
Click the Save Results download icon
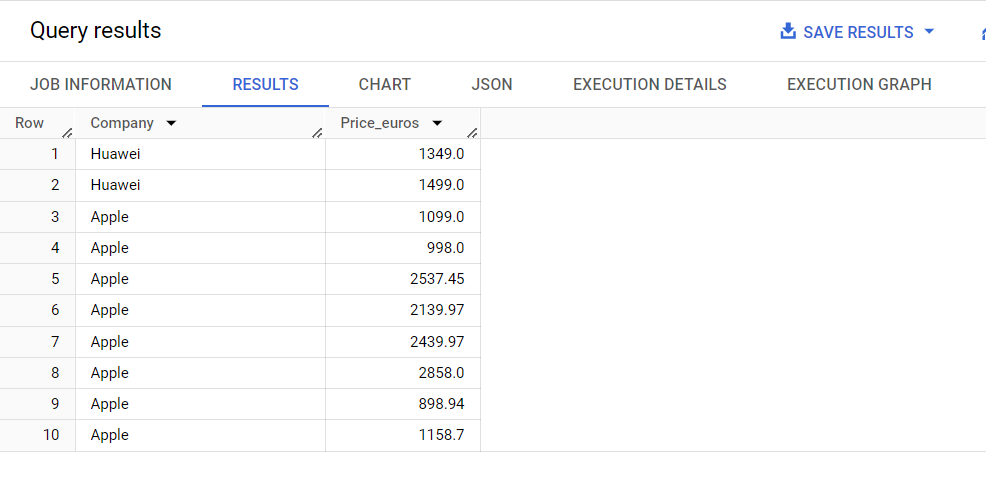coord(788,31)
